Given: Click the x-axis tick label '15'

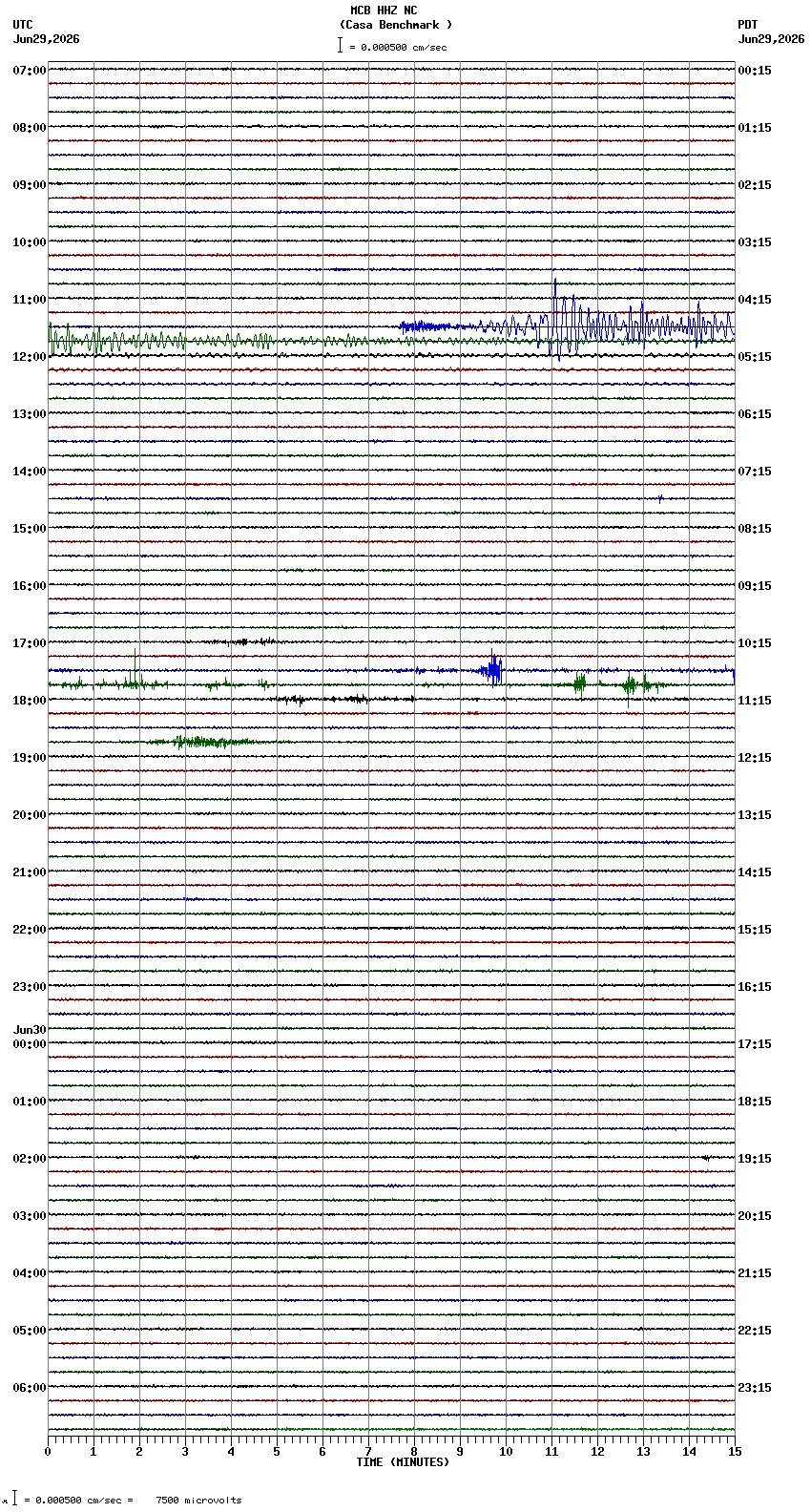Looking at the screenshot, I should click(734, 1452).
